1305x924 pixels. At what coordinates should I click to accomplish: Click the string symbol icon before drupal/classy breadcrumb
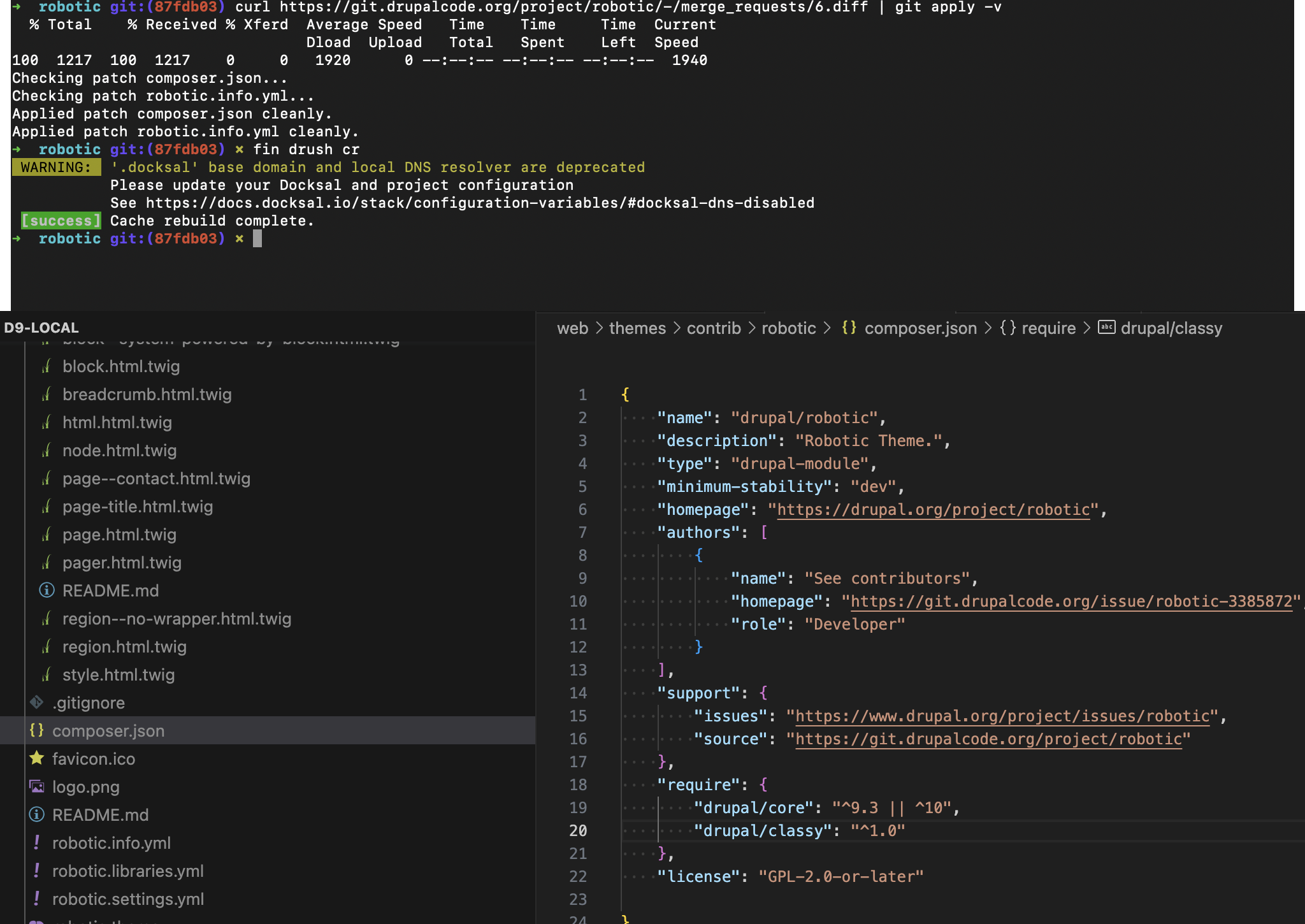pyautogui.click(x=1106, y=328)
